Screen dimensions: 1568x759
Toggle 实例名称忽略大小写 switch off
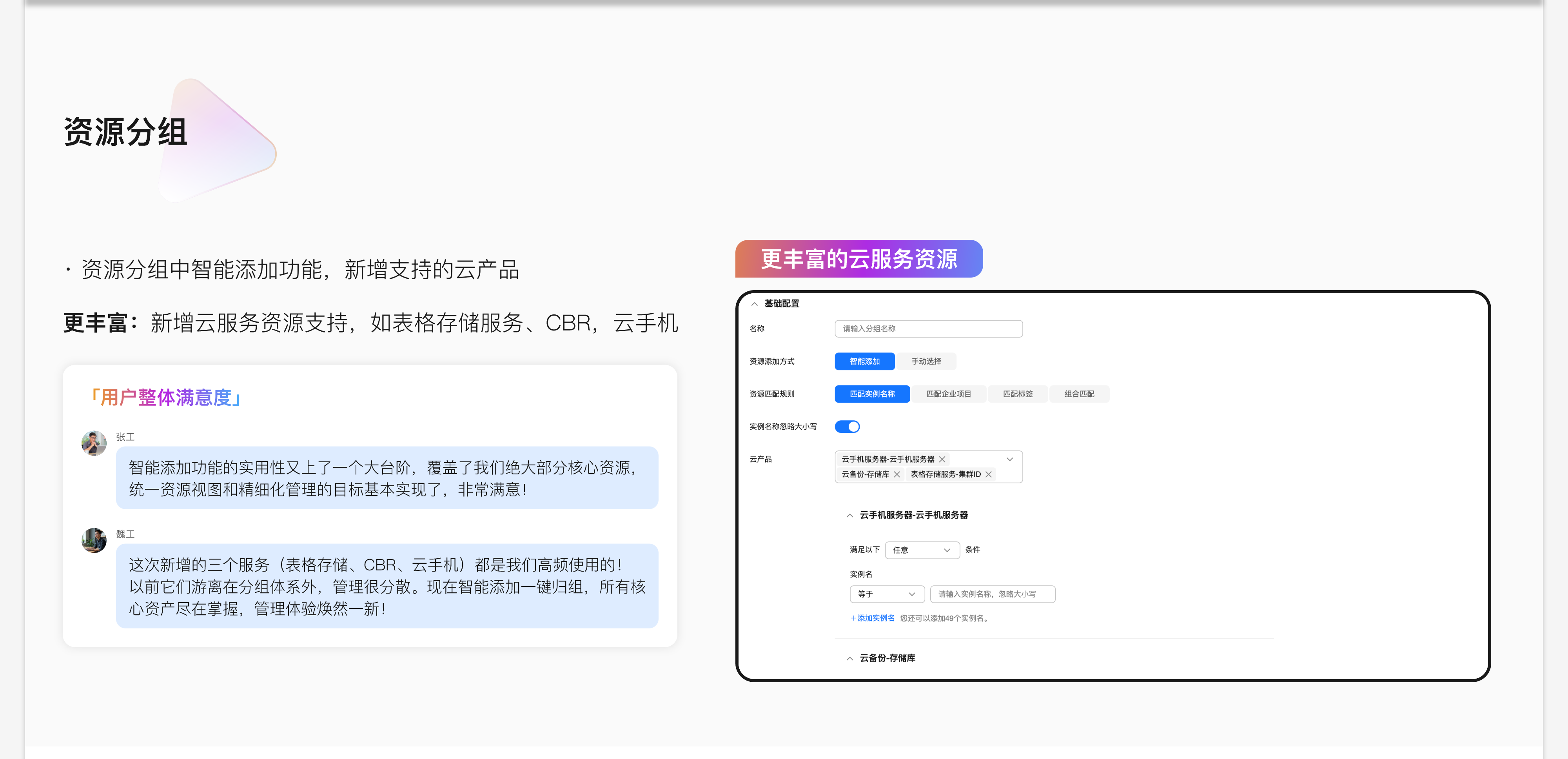tap(847, 427)
